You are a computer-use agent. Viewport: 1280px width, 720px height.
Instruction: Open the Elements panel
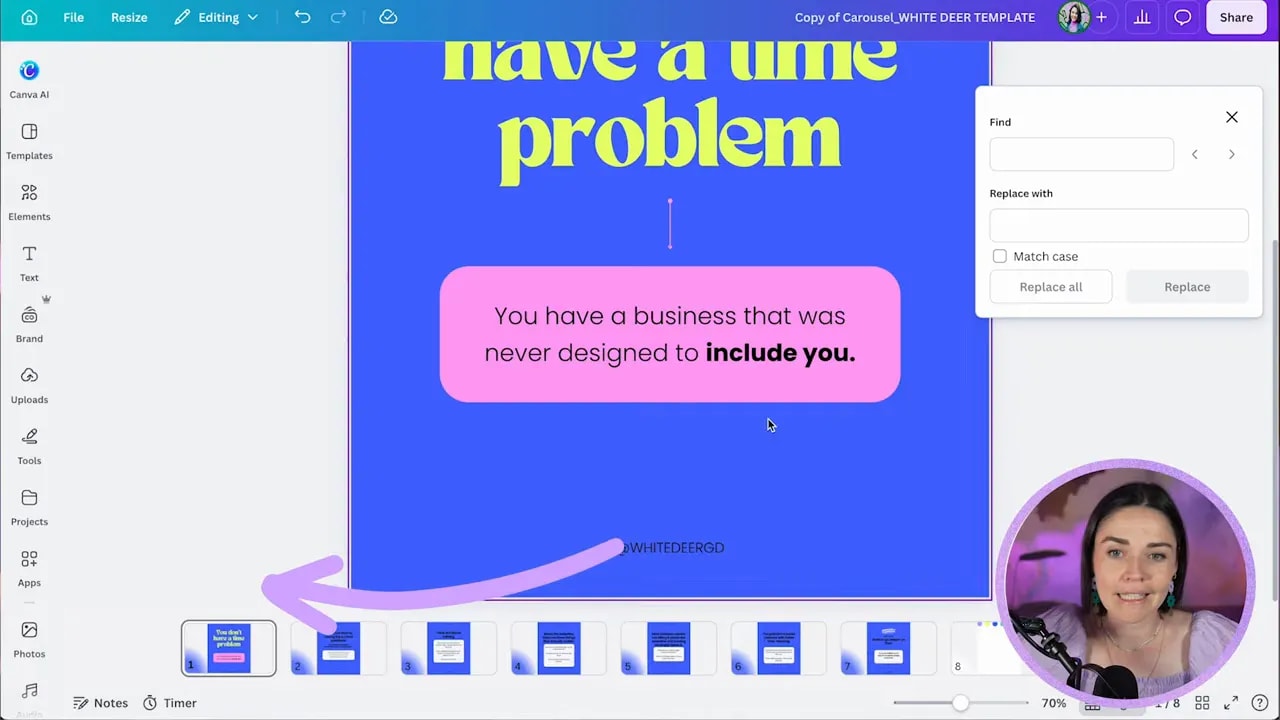(x=29, y=202)
